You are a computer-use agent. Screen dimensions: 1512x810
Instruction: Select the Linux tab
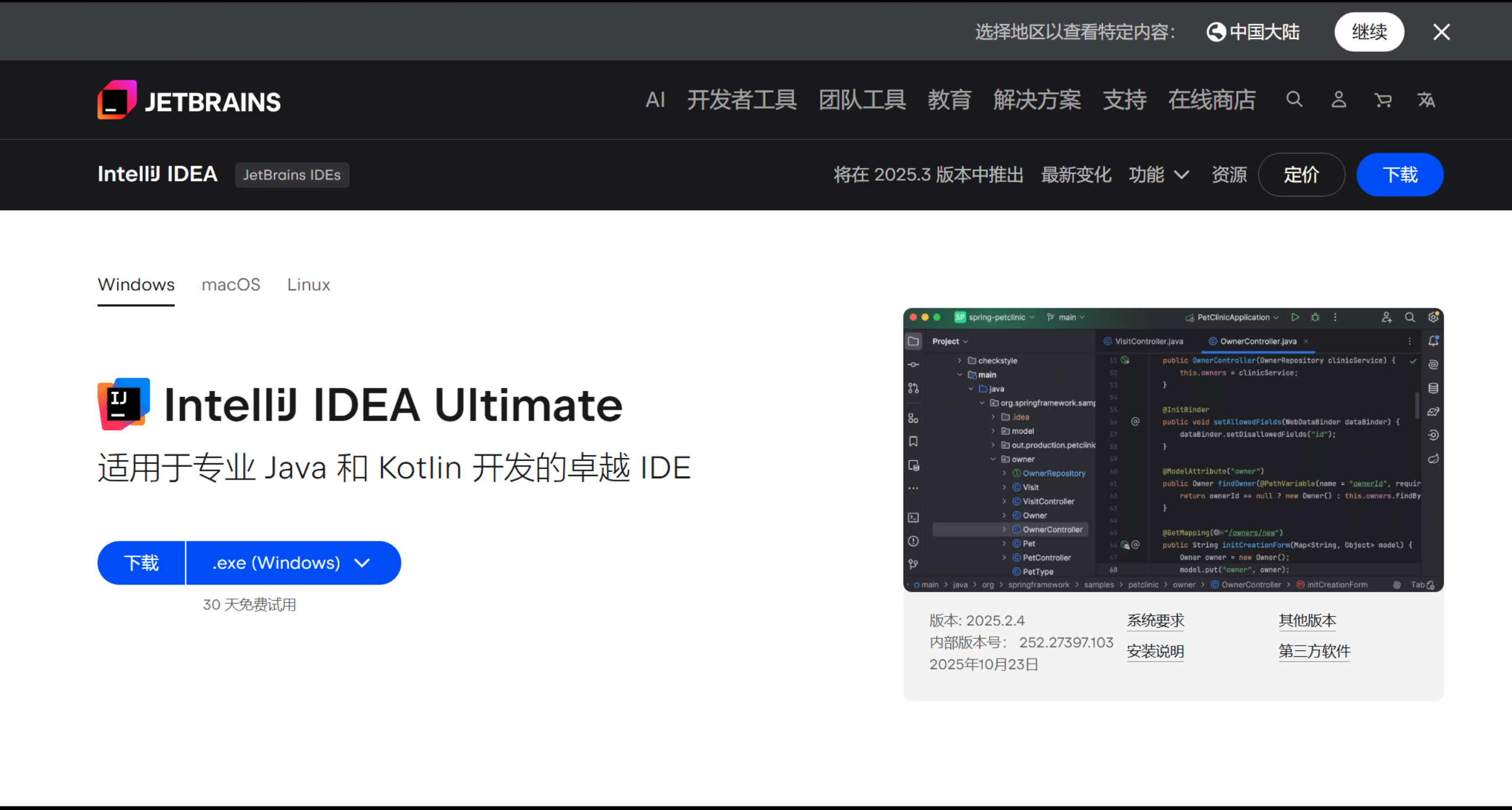[x=308, y=285]
